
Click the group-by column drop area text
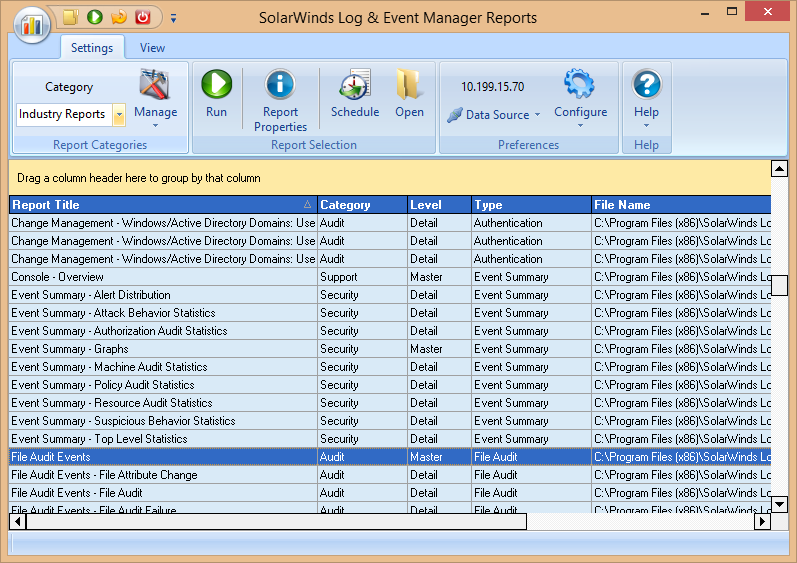click(139, 178)
